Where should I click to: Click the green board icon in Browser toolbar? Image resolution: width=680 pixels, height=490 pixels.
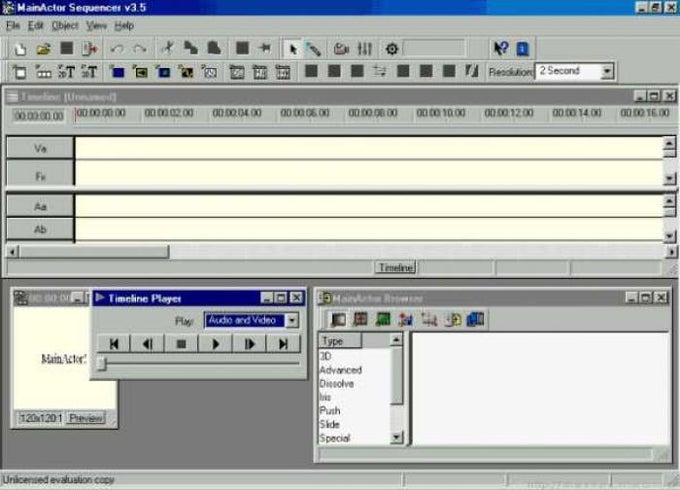click(x=383, y=320)
